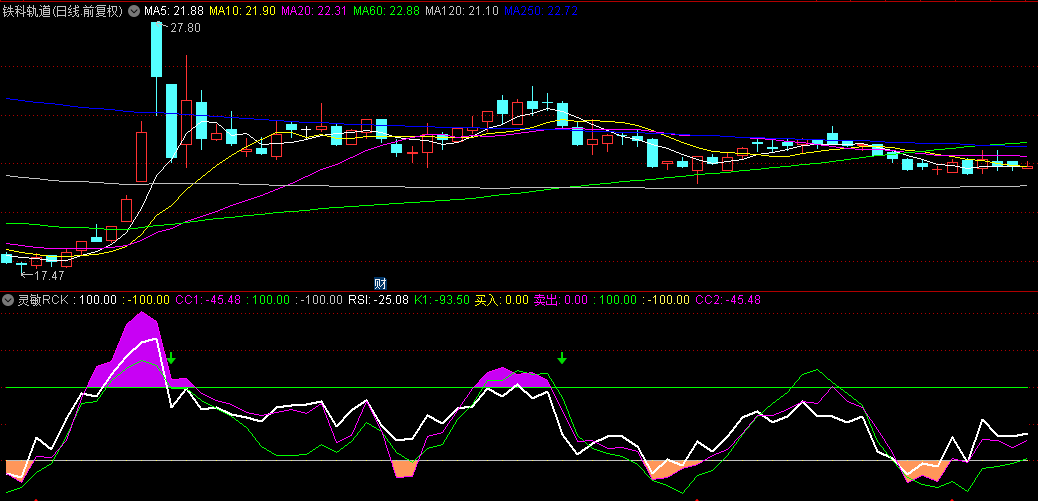Click the 买入 buy signal label

pos(500,299)
